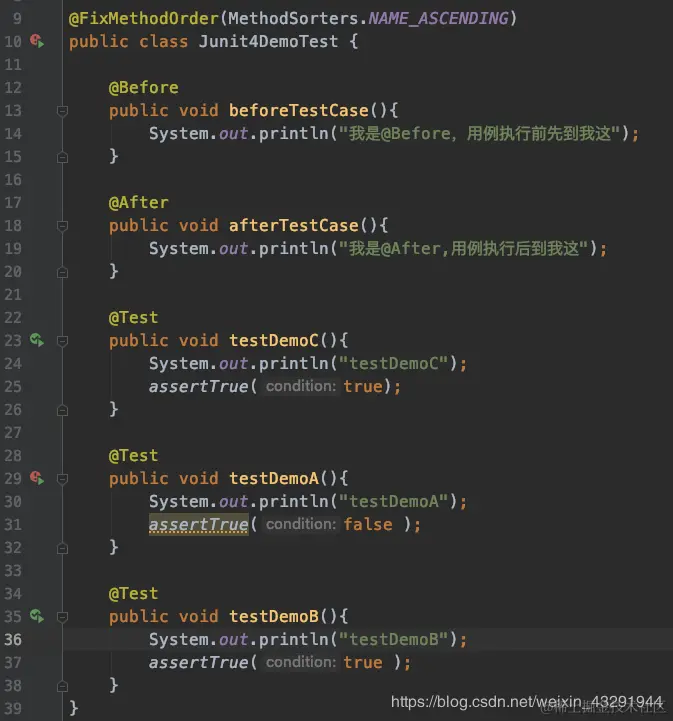This screenshot has height=721, width=673.
Task: Click the @Test annotation above testDemoA
Action: point(133,455)
